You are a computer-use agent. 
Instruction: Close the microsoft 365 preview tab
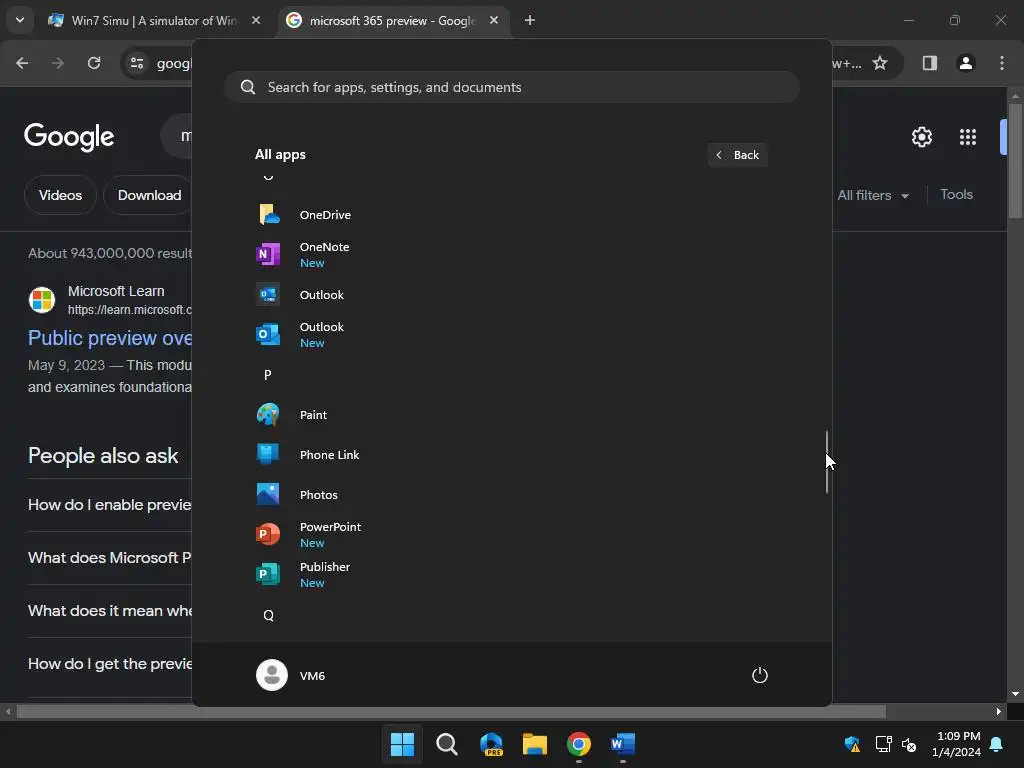pyautogui.click(x=494, y=21)
